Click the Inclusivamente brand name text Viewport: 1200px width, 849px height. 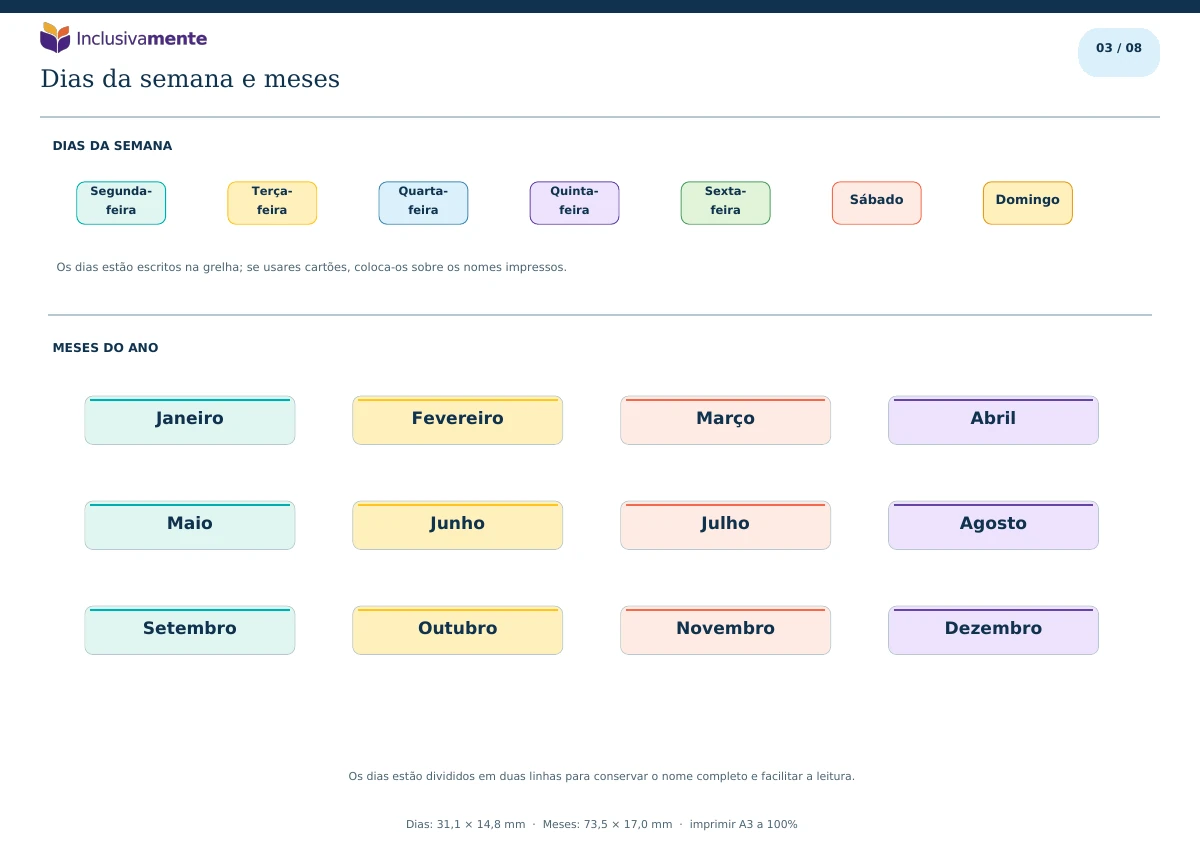coord(141,39)
